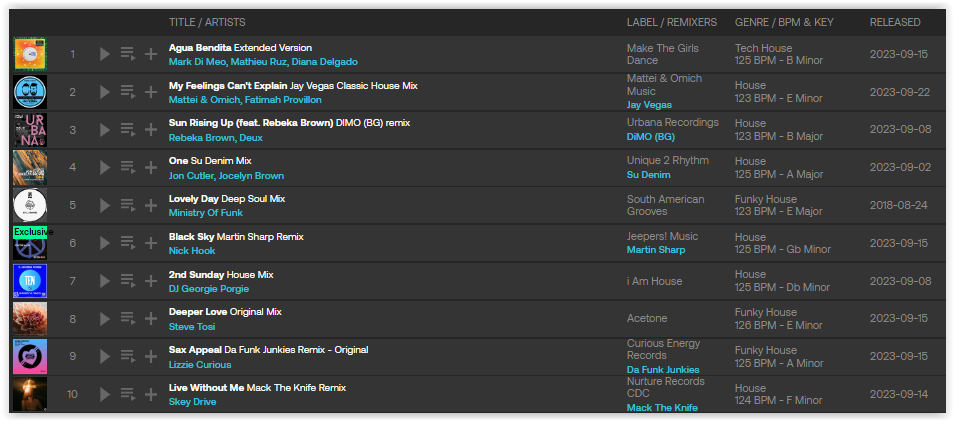The height and width of the screenshot is (421, 954).
Task: Play the track One Su Denim Mix
Action: click(105, 168)
